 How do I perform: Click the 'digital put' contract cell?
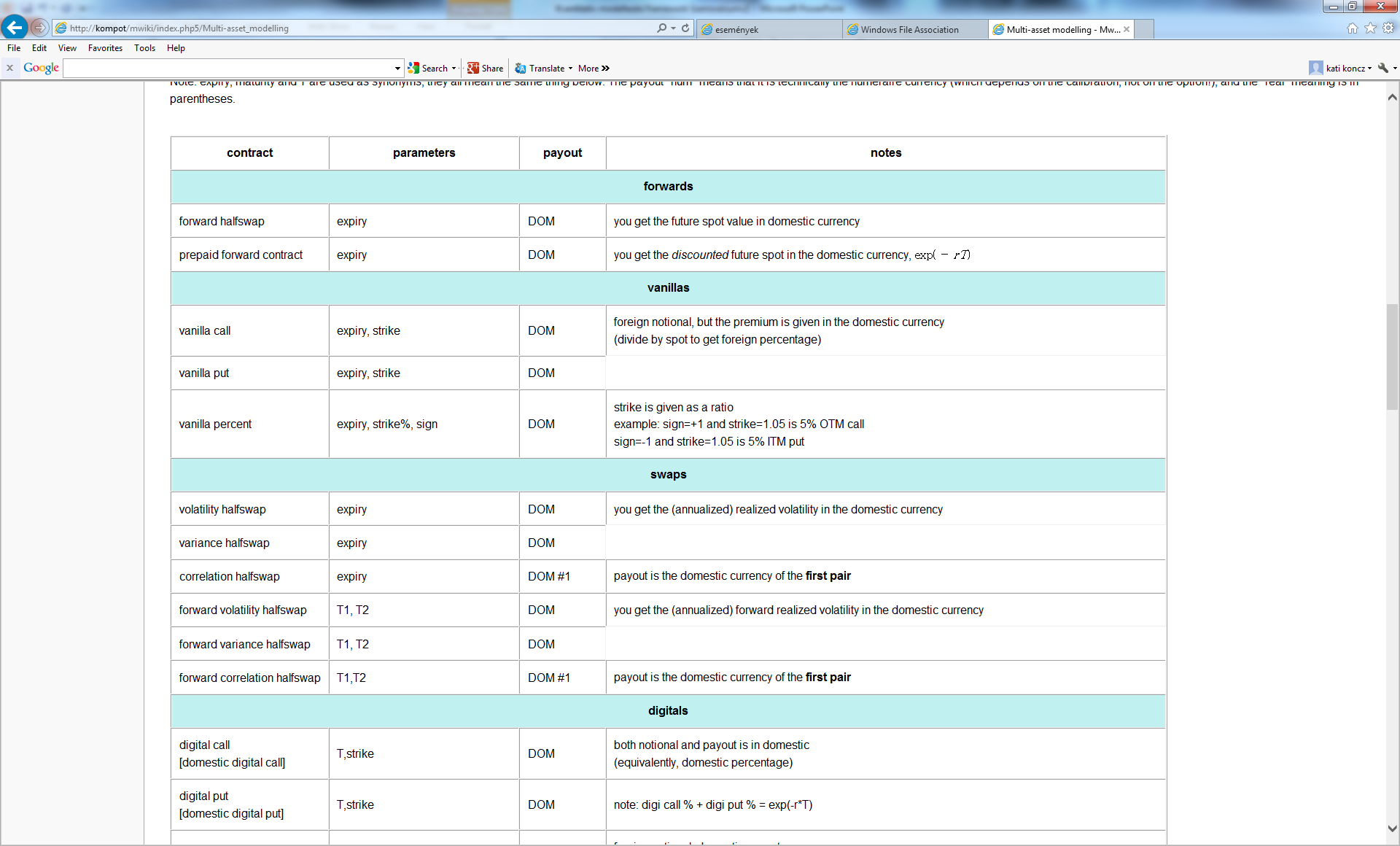250,804
